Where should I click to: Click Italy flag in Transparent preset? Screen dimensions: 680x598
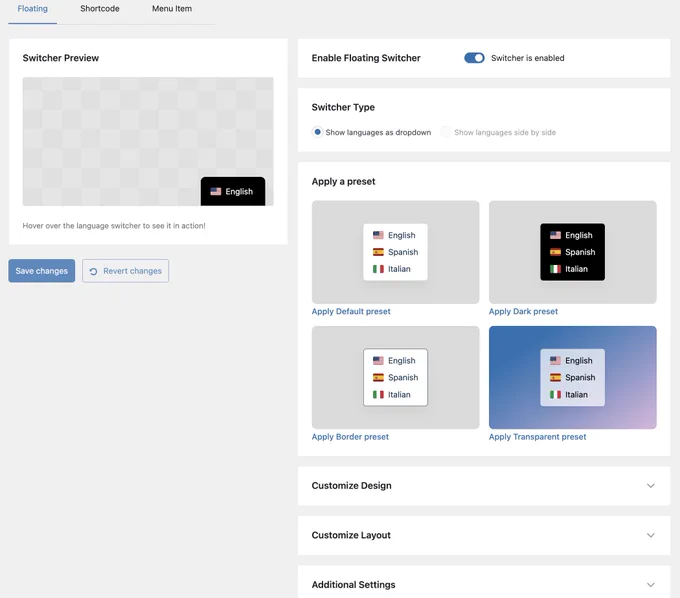[556, 395]
